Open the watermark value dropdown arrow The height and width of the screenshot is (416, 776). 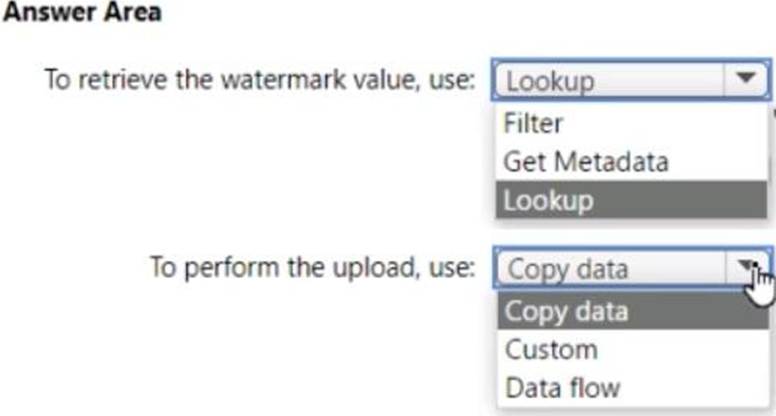tap(745, 79)
